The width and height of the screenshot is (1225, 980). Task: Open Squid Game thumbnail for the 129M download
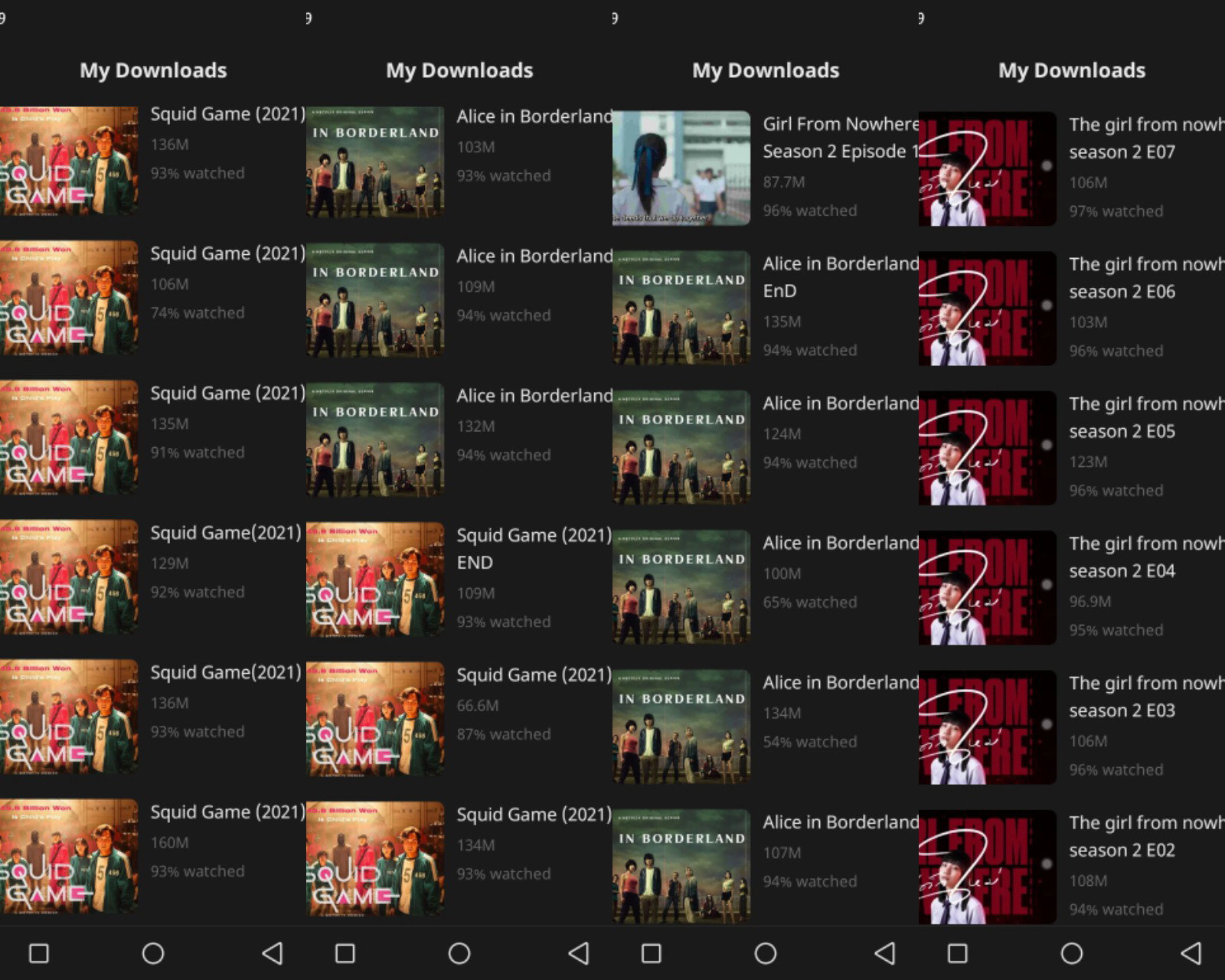69,579
